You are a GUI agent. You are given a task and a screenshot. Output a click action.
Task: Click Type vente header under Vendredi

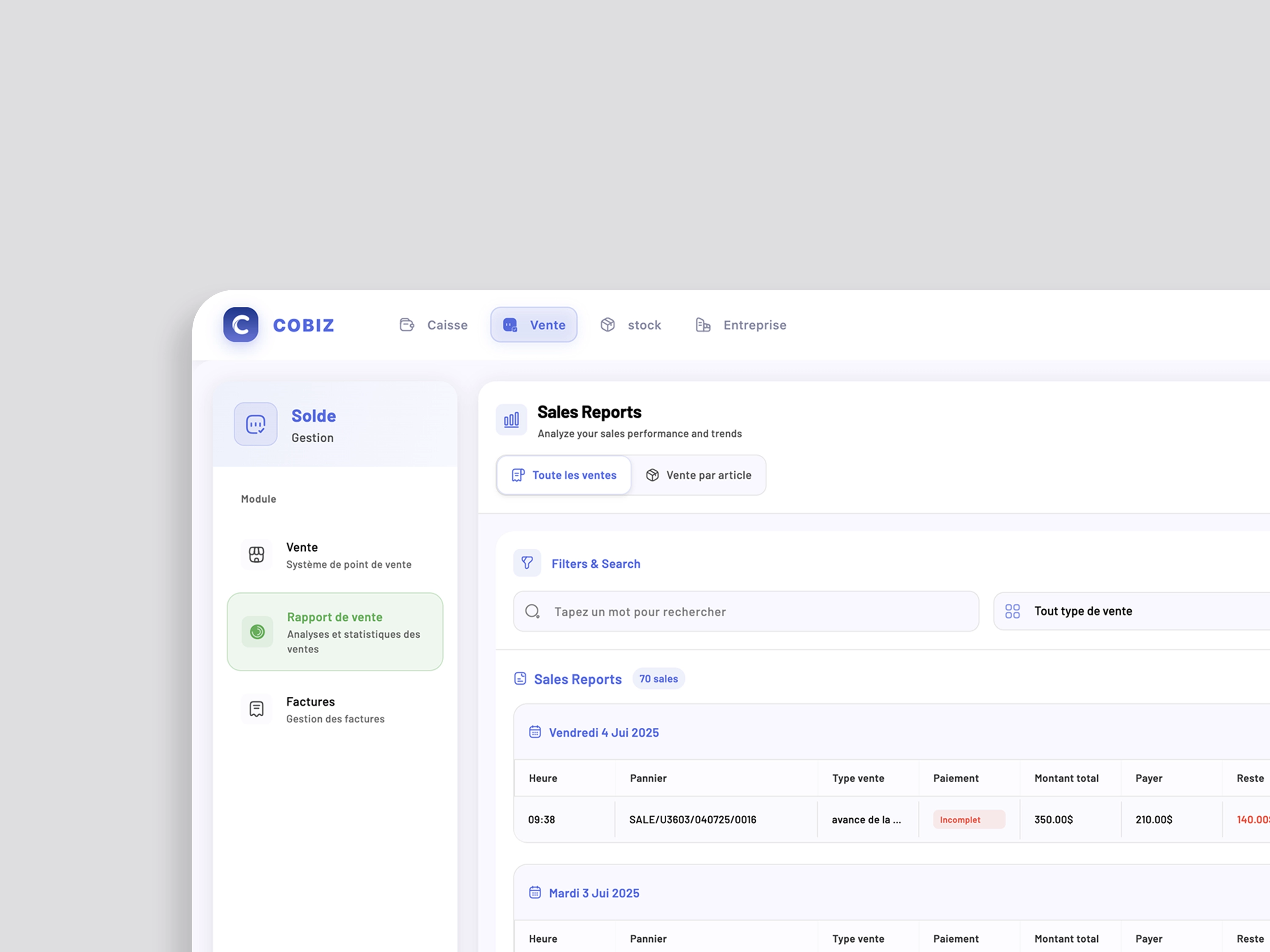pos(859,778)
